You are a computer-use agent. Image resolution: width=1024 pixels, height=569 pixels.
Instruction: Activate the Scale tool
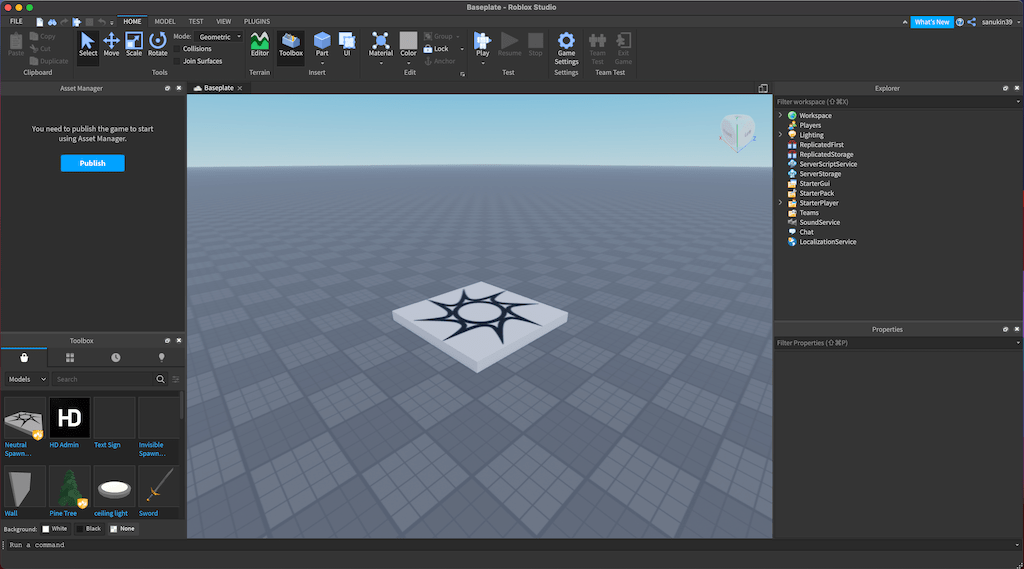click(134, 44)
